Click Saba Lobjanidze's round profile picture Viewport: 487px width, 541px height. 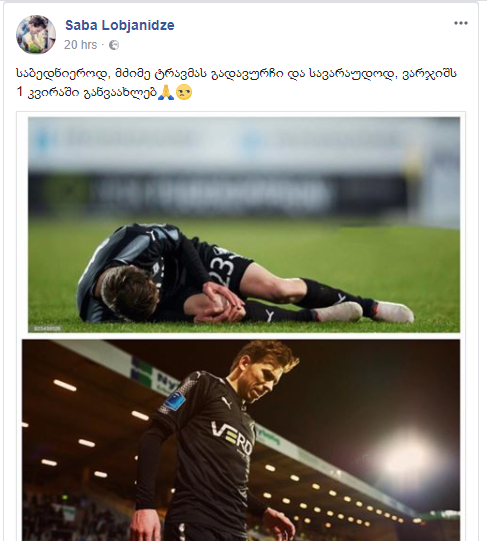[36, 34]
